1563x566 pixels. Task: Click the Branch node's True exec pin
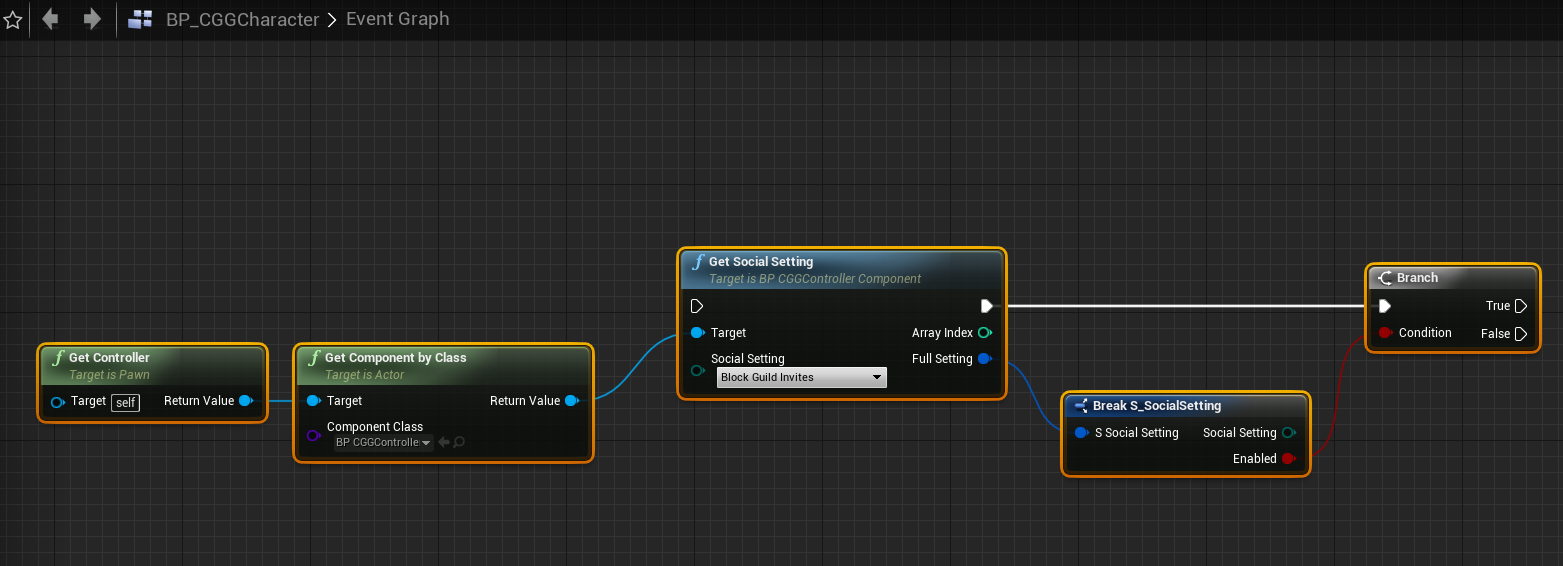1521,306
